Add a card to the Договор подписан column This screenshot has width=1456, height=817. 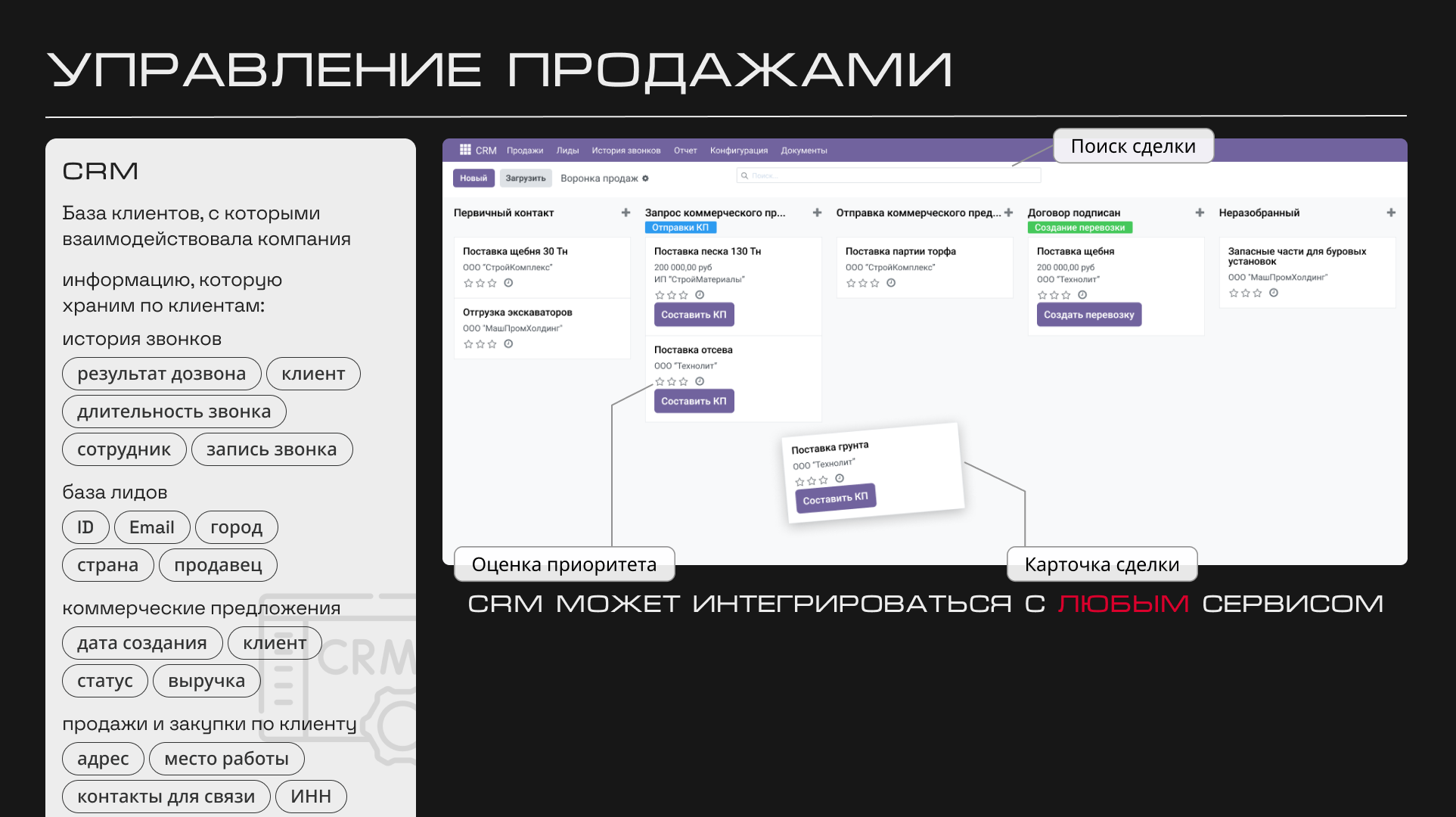[x=1200, y=213]
